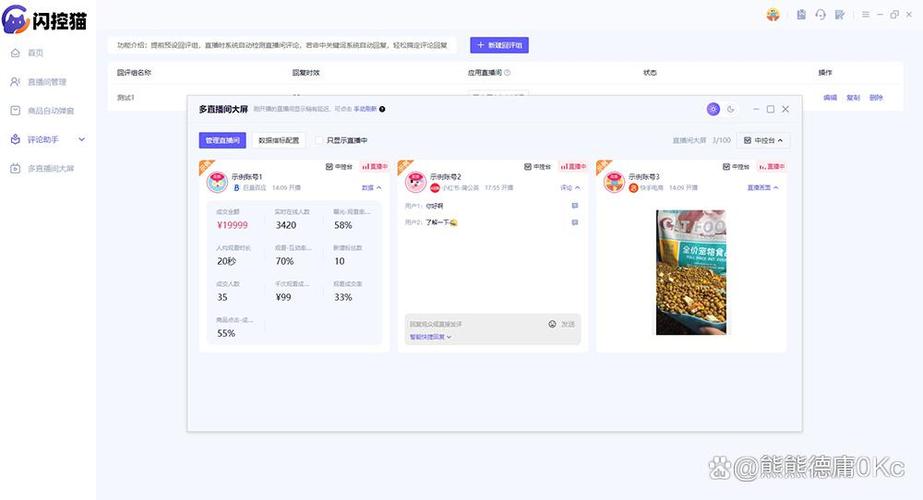The width and height of the screenshot is (923, 500).
Task: Switch to dark theme with the moon icon
Action: click(x=731, y=109)
